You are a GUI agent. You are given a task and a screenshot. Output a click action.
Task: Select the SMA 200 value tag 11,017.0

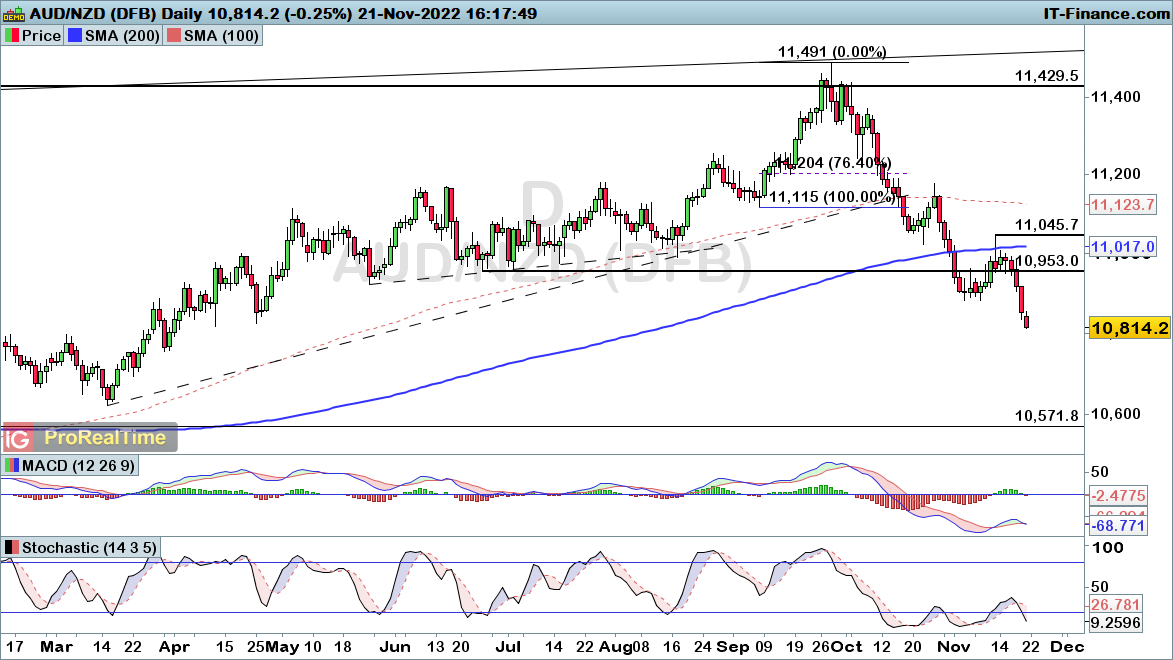coord(1122,246)
